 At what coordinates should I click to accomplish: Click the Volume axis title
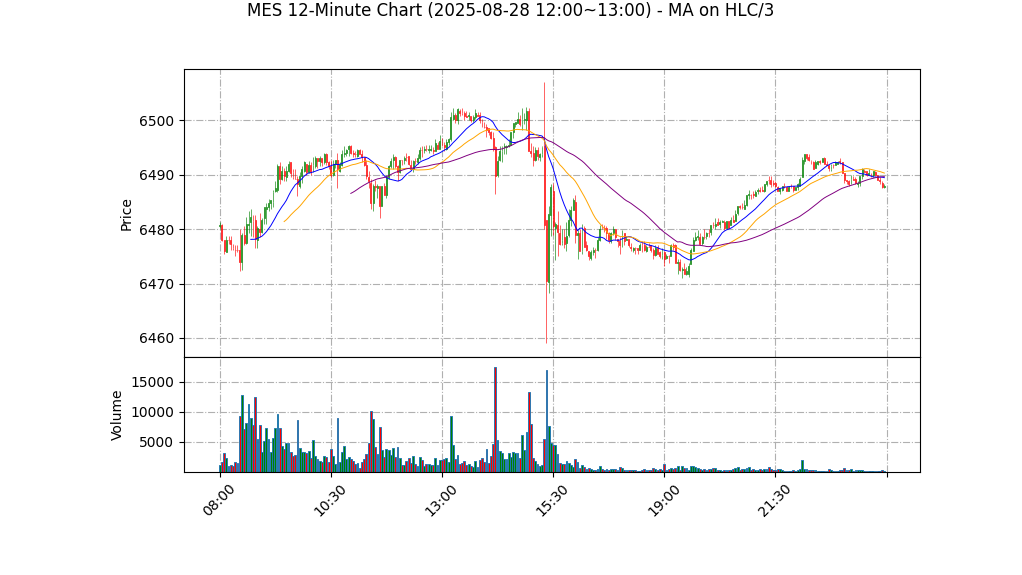click(x=116, y=415)
